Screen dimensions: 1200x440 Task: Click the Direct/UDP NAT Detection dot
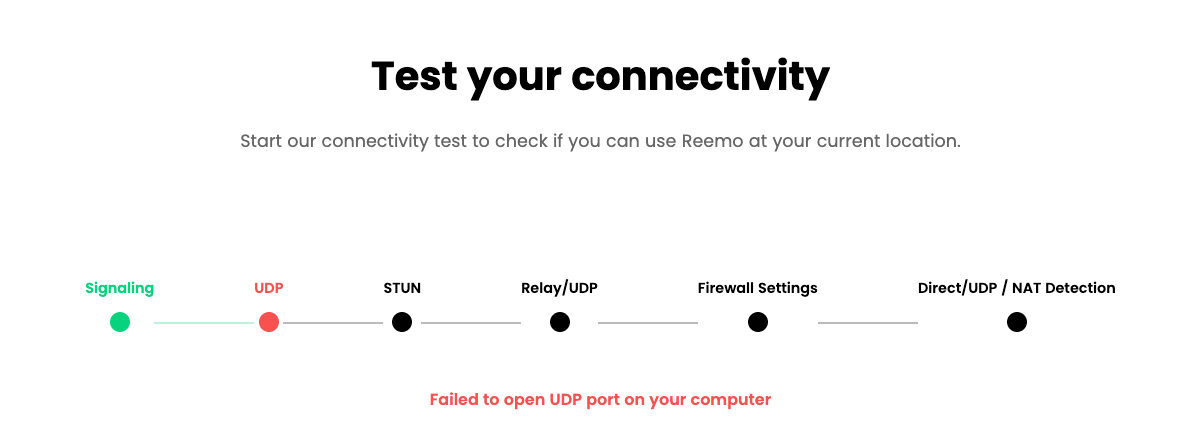1017,322
